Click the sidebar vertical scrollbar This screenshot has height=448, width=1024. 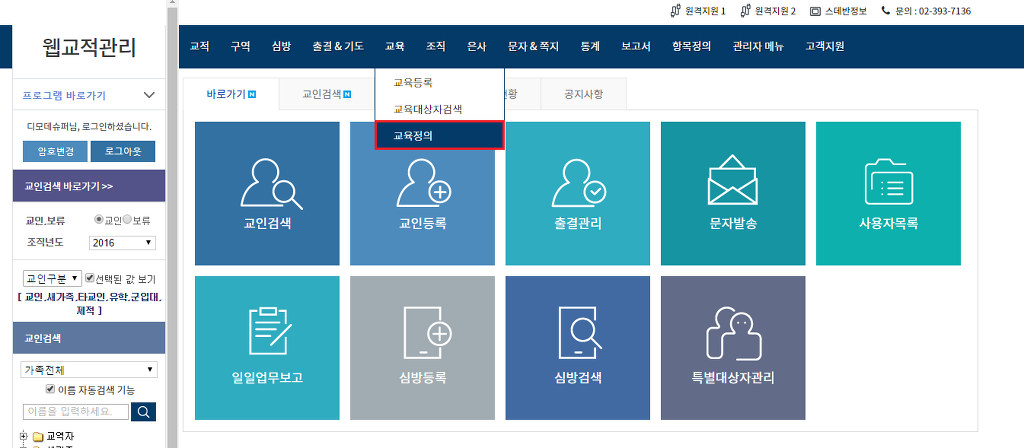[172, 224]
